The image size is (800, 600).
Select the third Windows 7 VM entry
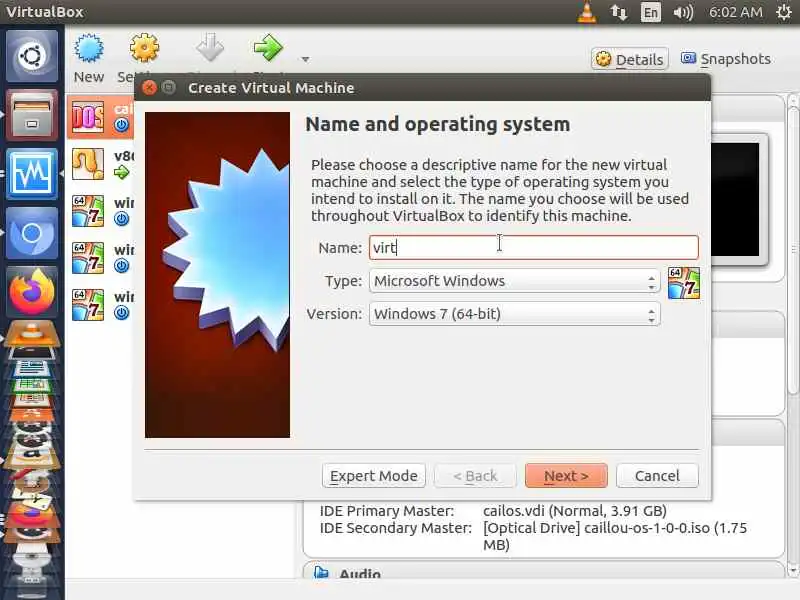point(101,305)
